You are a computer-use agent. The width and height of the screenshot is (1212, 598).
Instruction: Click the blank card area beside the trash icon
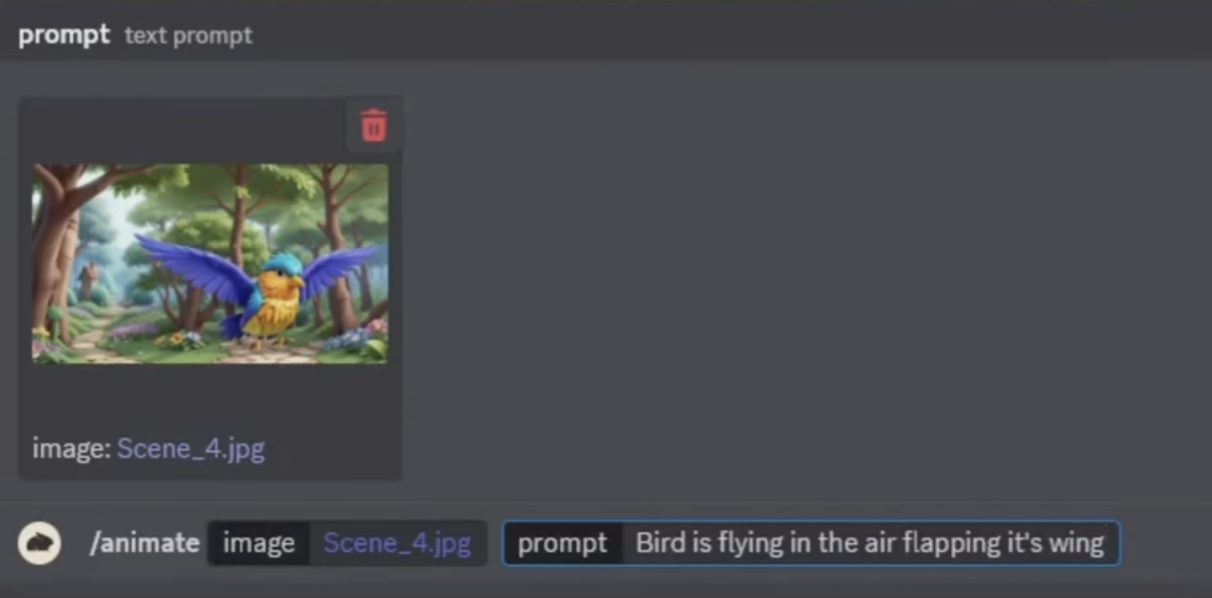[x=183, y=126]
